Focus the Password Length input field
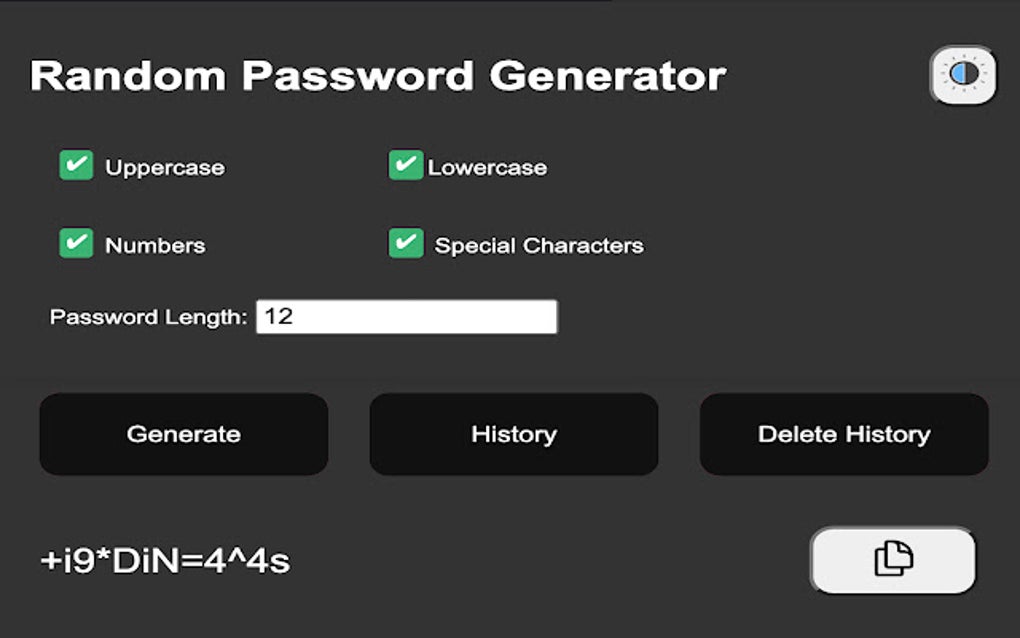This screenshot has height=638, width=1020. pos(406,317)
